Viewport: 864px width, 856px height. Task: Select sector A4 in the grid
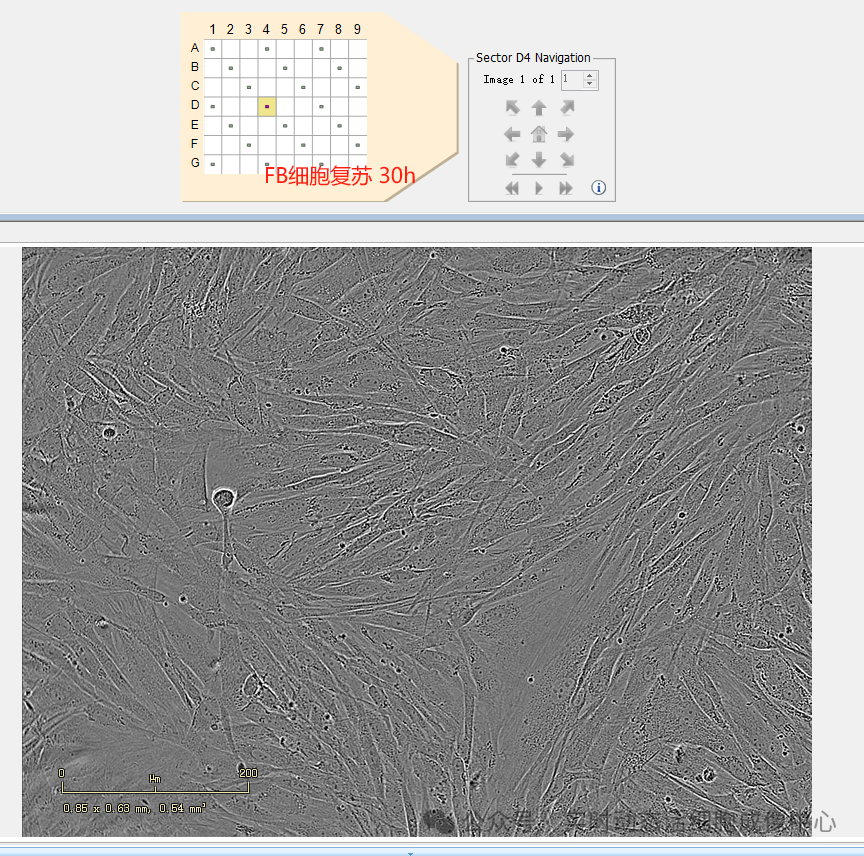[267, 49]
